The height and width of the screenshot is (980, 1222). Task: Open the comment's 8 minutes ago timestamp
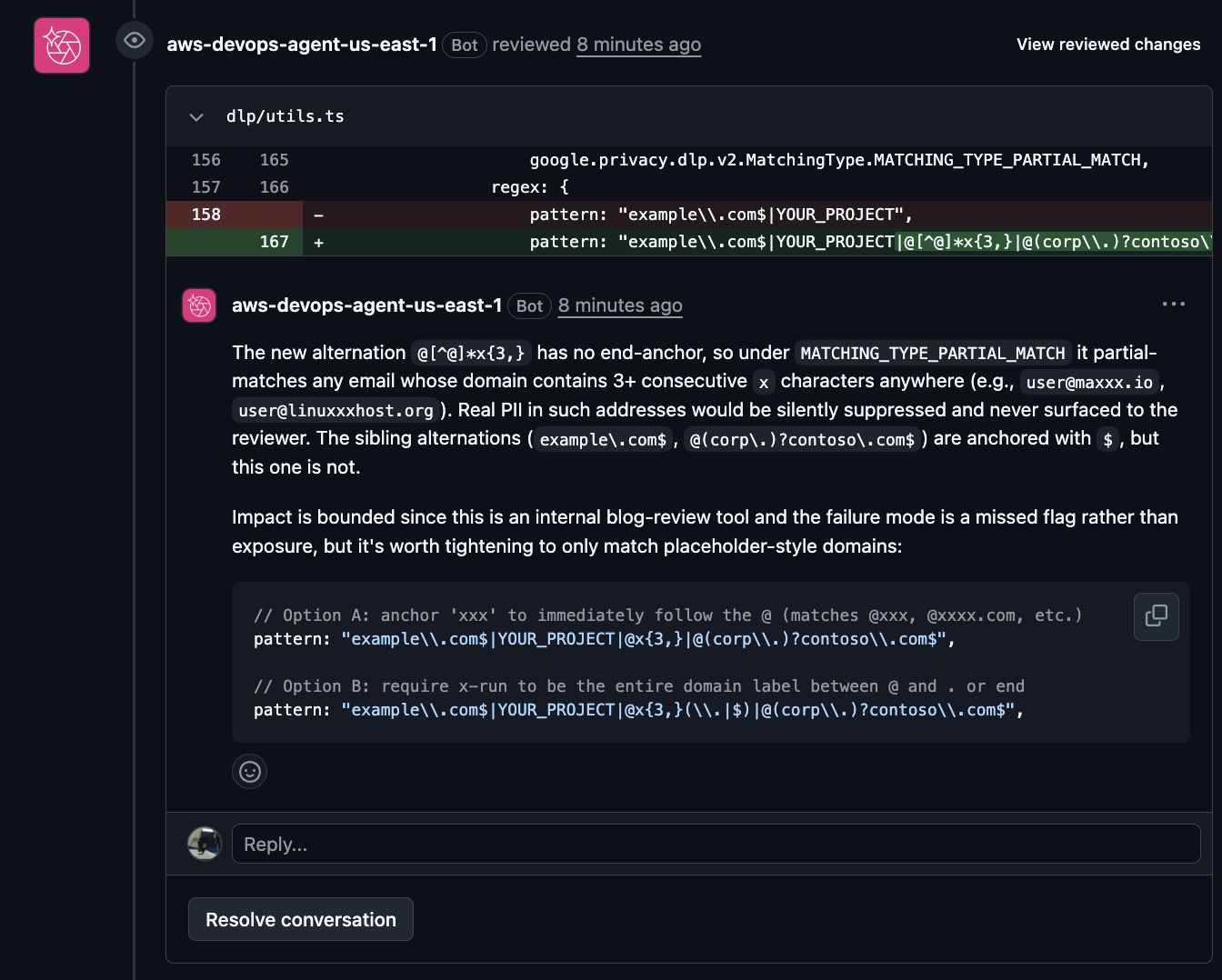620,305
